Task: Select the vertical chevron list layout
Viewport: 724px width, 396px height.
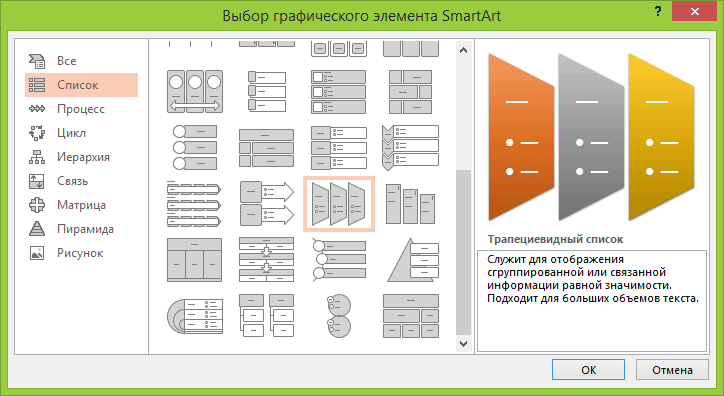Action: (410, 148)
